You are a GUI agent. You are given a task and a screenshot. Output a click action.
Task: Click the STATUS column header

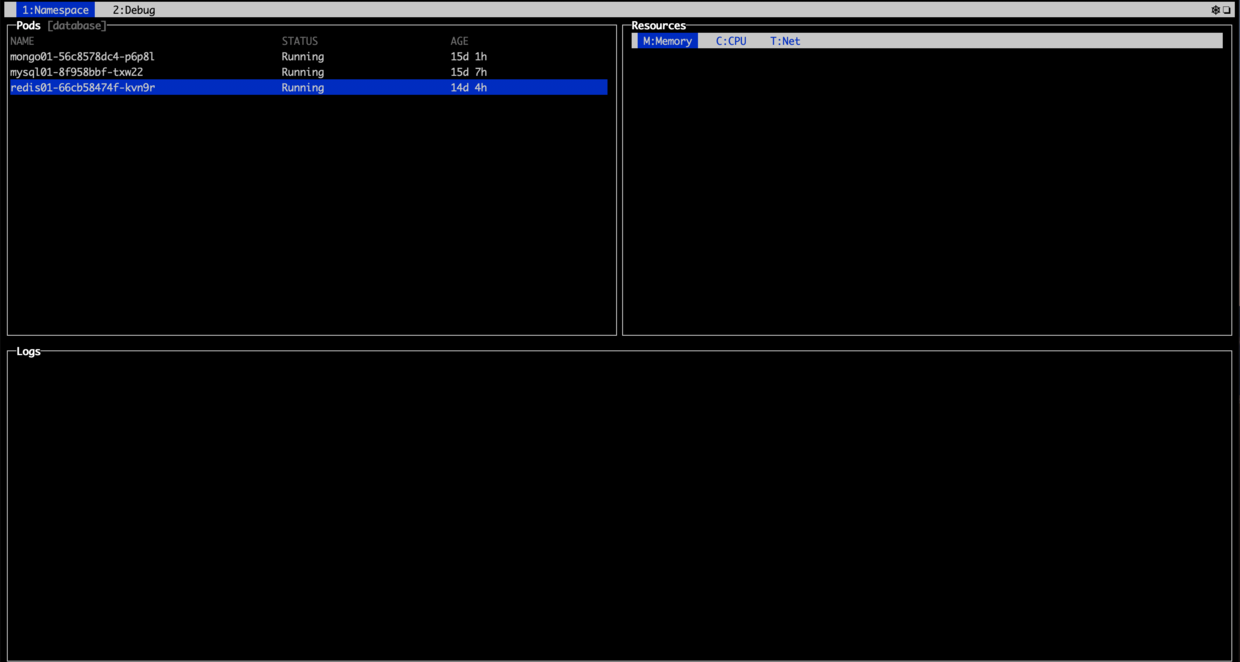[300, 41]
